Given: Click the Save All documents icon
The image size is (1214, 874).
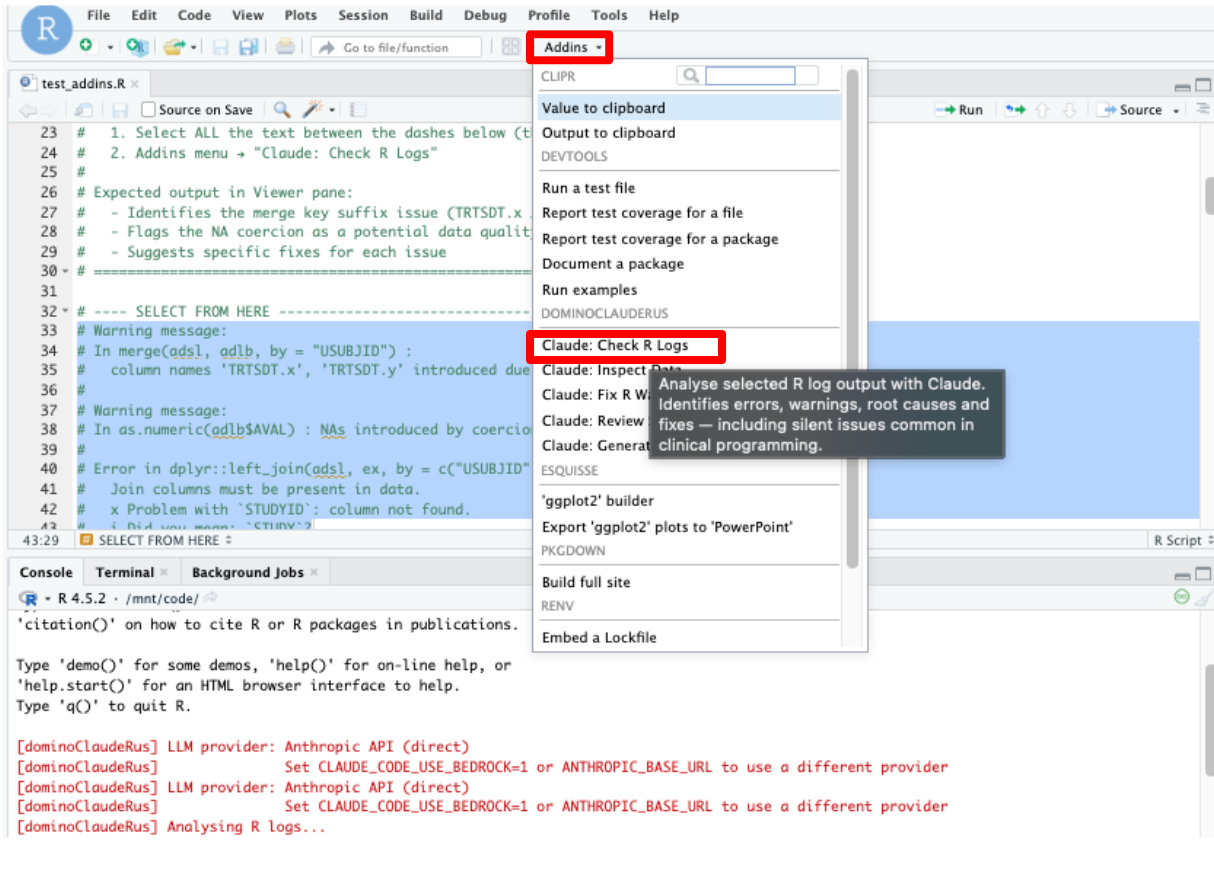Looking at the screenshot, I should tap(248, 46).
